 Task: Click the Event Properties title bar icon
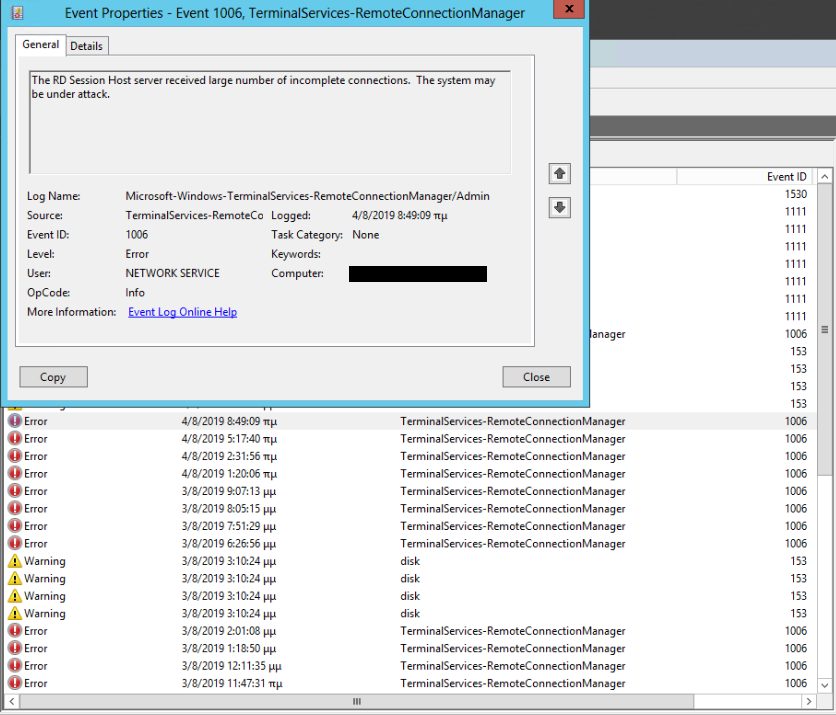(x=17, y=12)
